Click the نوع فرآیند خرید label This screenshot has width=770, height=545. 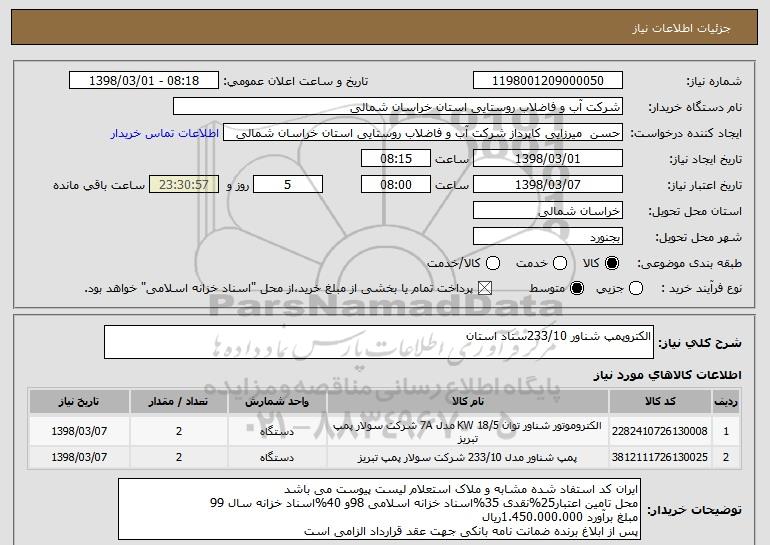point(701,288)
